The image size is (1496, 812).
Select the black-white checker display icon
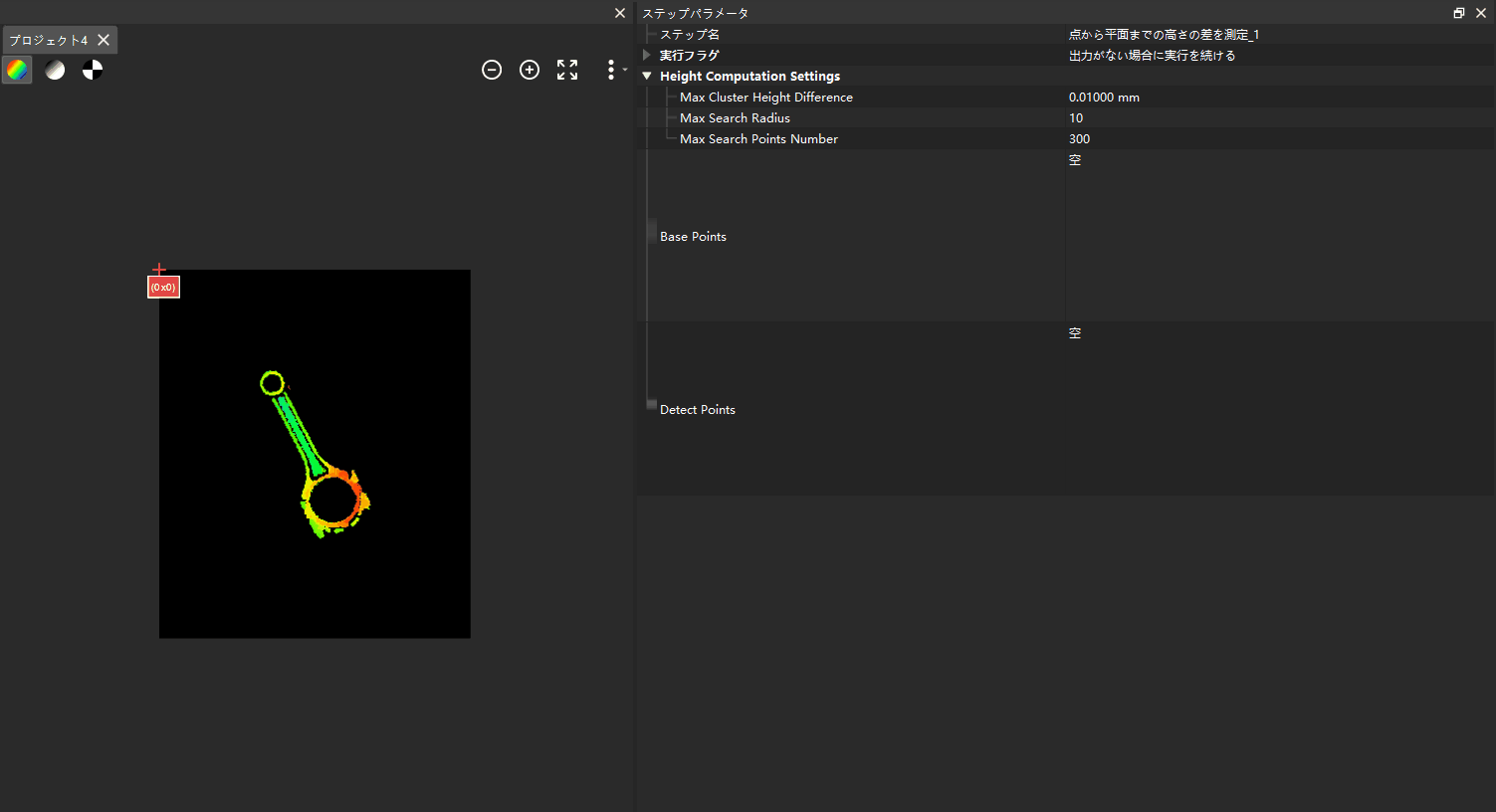(x=93, y=70)
